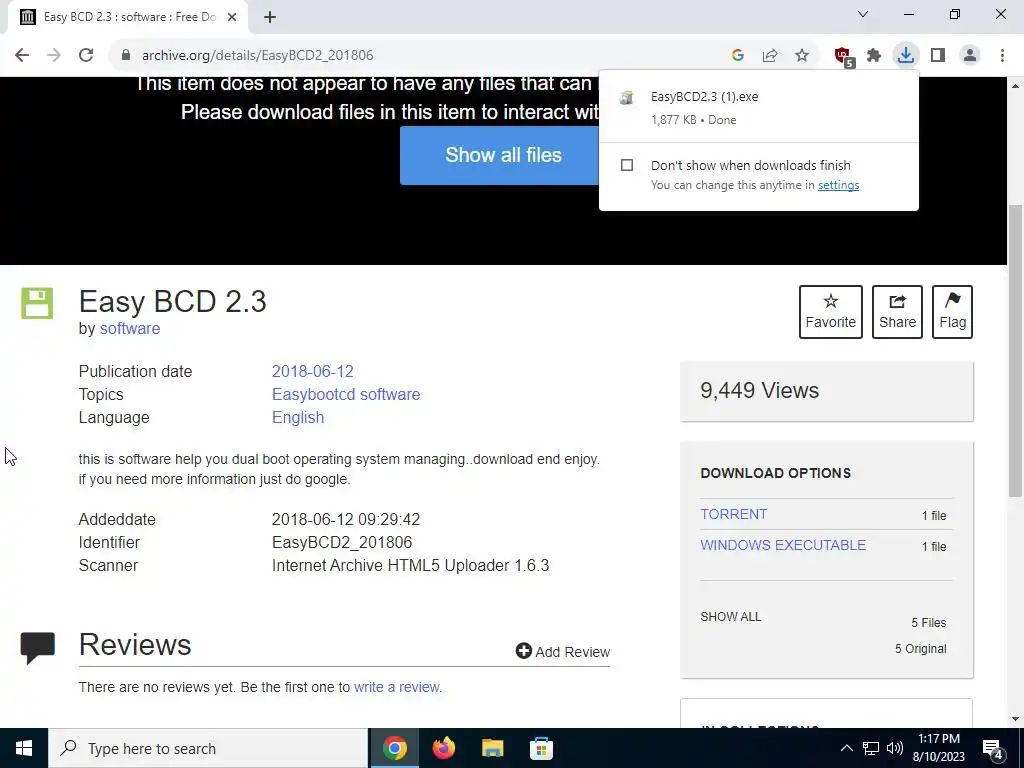Open the software author link
This screenshot has height=768, width=1024.
129,328
